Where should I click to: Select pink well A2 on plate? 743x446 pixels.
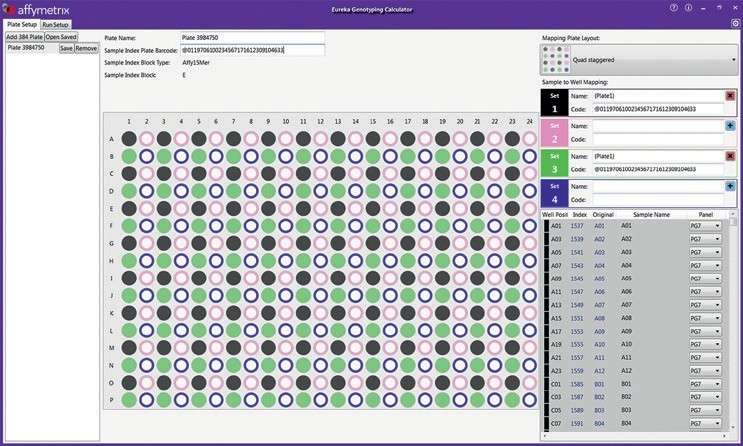tap(146, 139)
